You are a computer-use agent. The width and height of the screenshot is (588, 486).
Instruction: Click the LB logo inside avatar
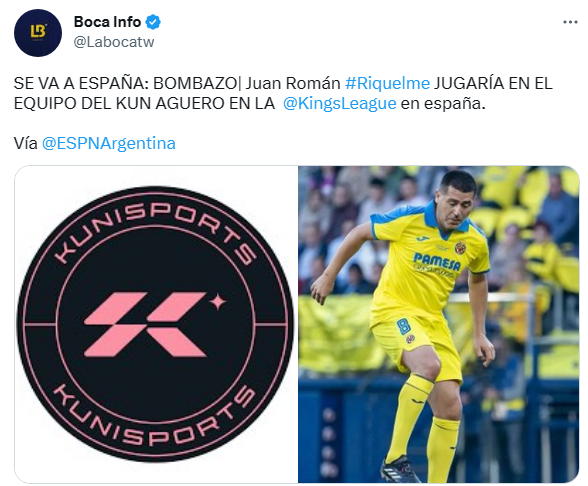coord(38,32)
